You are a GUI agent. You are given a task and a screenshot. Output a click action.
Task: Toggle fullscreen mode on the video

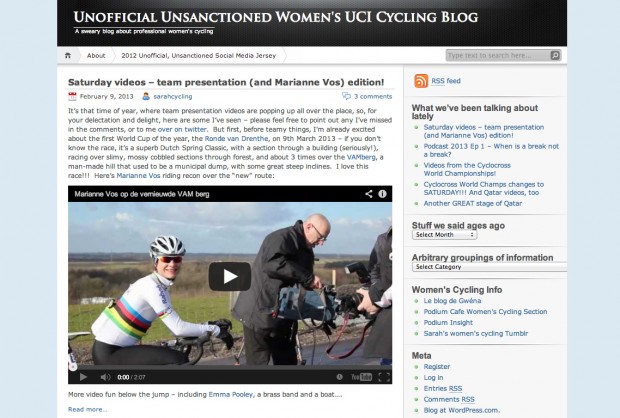tap(384, 377)
